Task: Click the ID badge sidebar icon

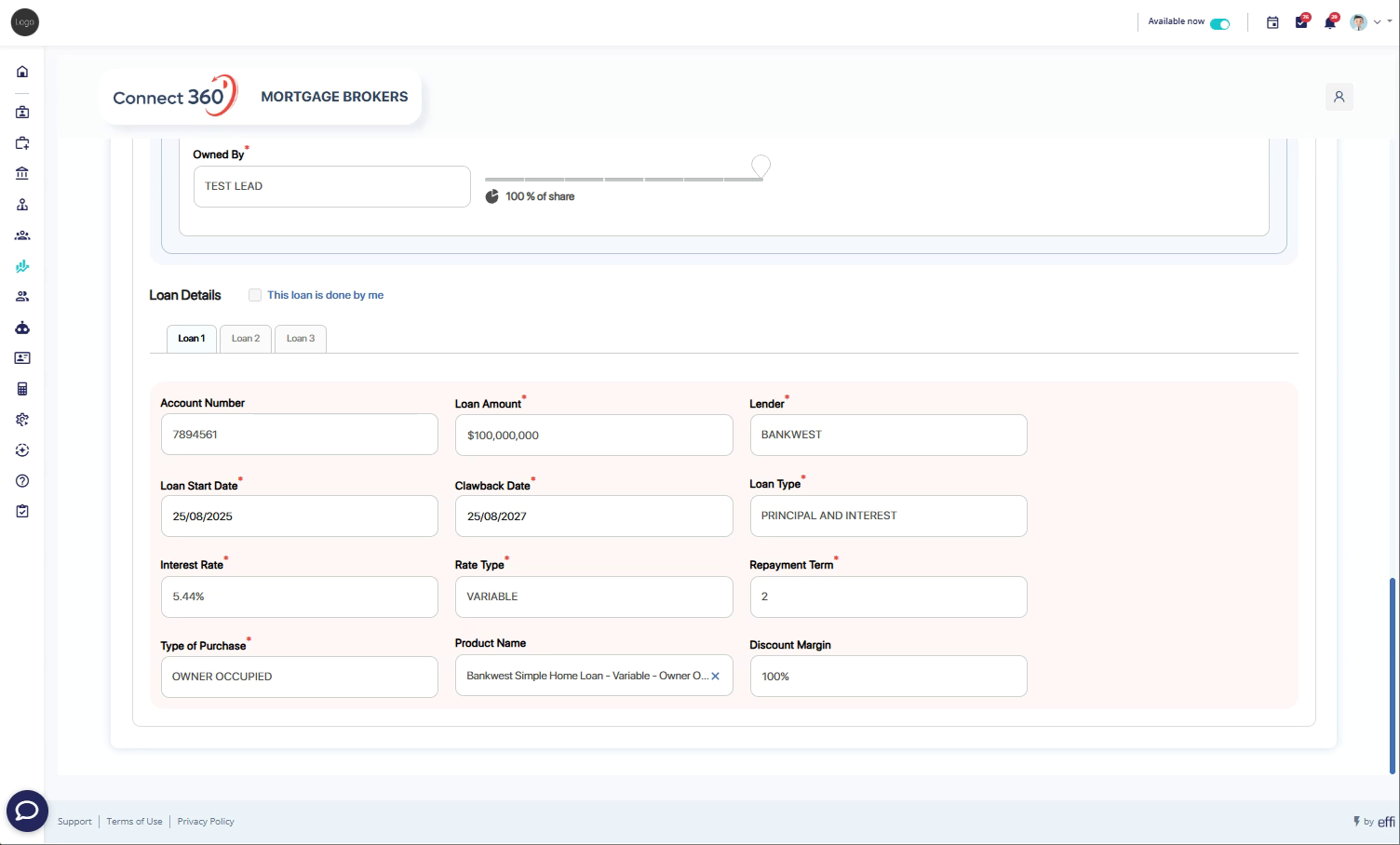Action: tap(22, 113)
